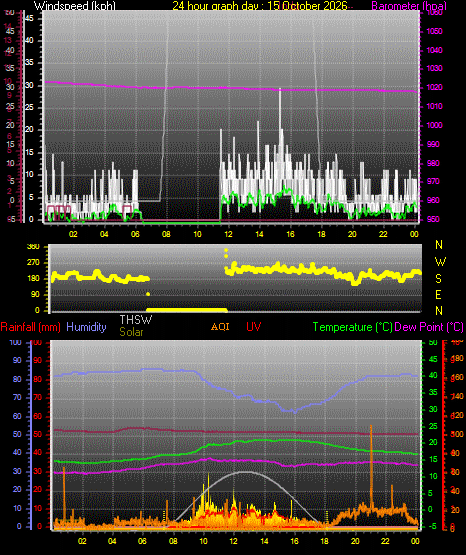Click the "1000" barometer axis value
The width and height of the screenshot is (466, 555).
click(x=434, y=125)
